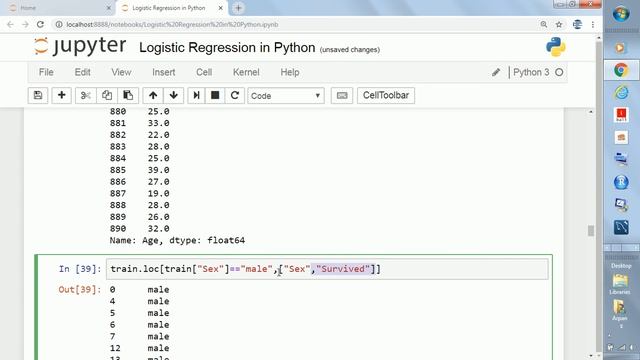Close the Logistic Regression tab
The height and width of the screenshot is (360, 640).
pos(220,8)
